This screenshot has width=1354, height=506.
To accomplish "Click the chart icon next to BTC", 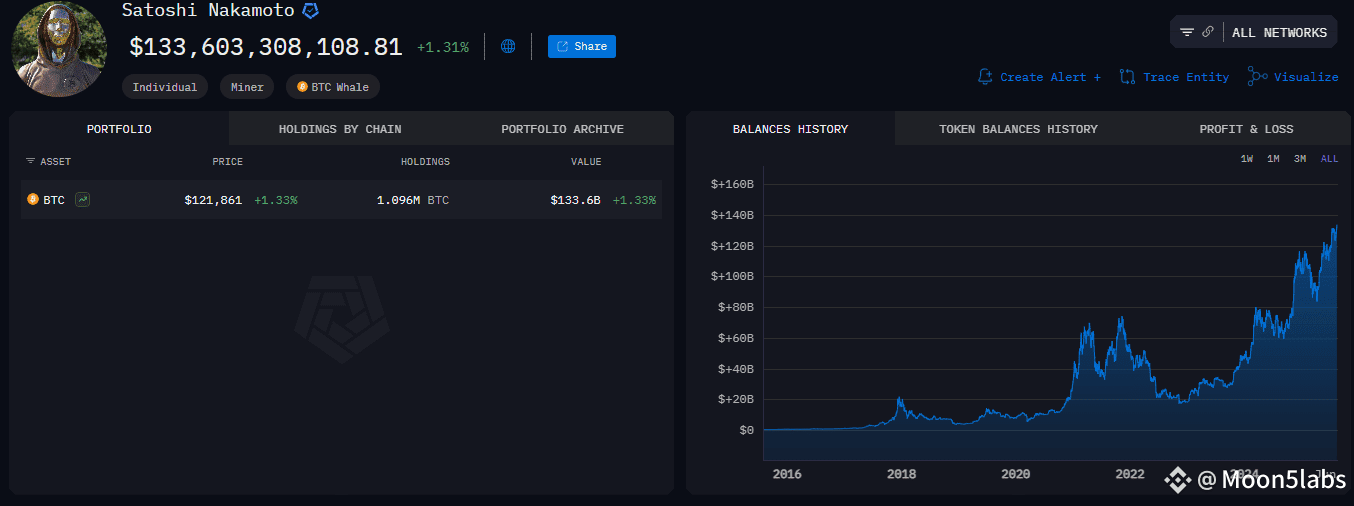I will (x=82, y=200).
